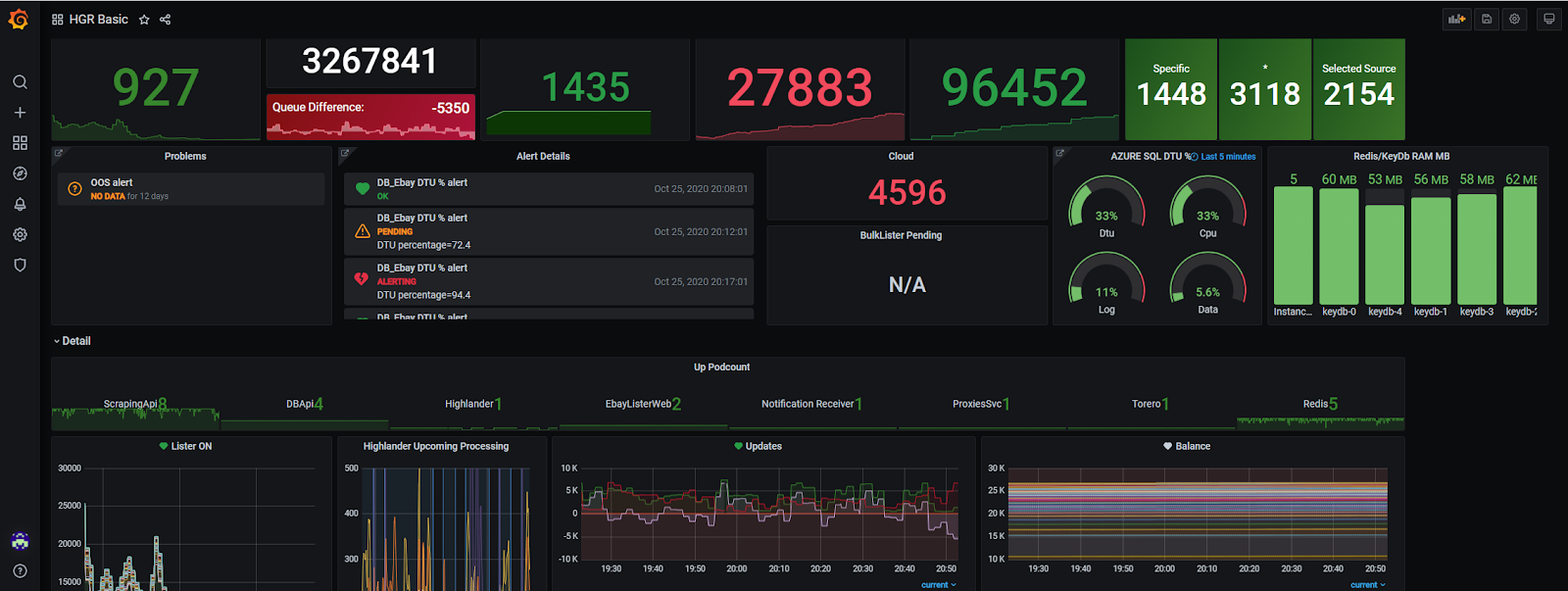Click the 27883 red stat panel
Viewport: 1568px width, 591px height.
[800, 89]
